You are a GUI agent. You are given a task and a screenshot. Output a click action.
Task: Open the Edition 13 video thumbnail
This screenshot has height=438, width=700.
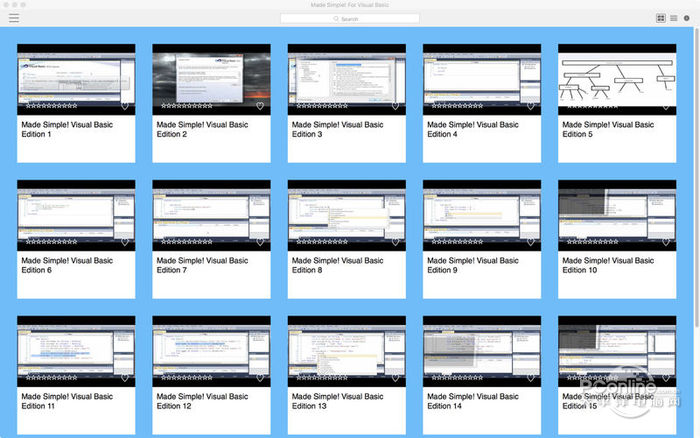pos(347,350)
